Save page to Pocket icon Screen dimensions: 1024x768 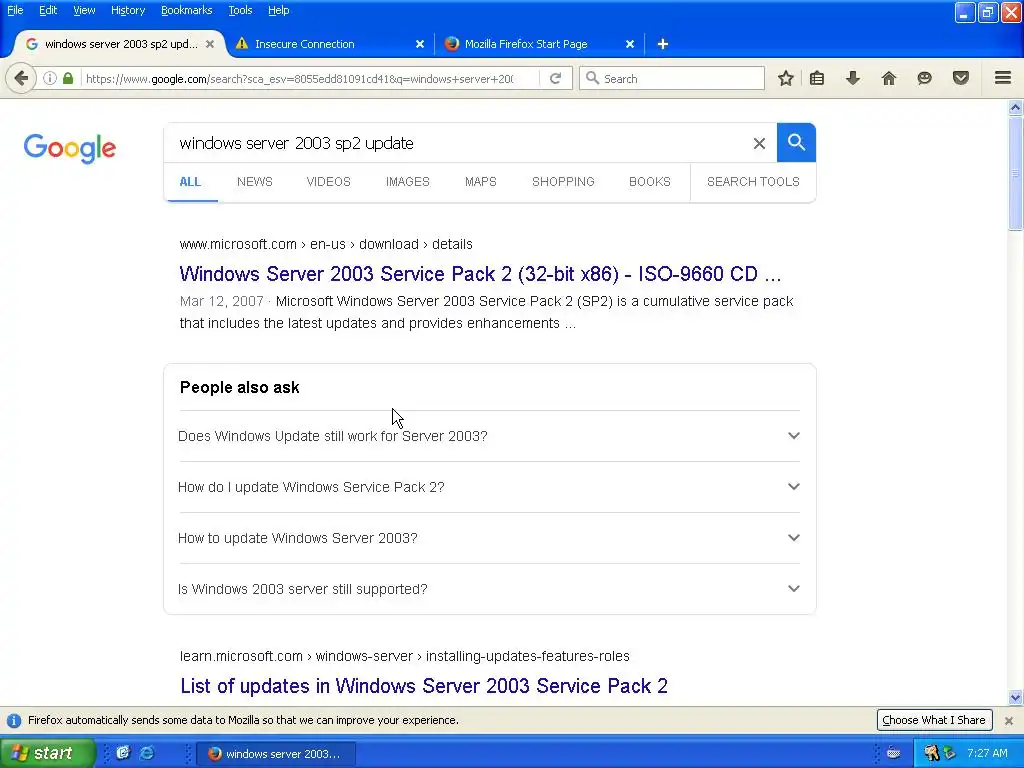click(961, 78)
